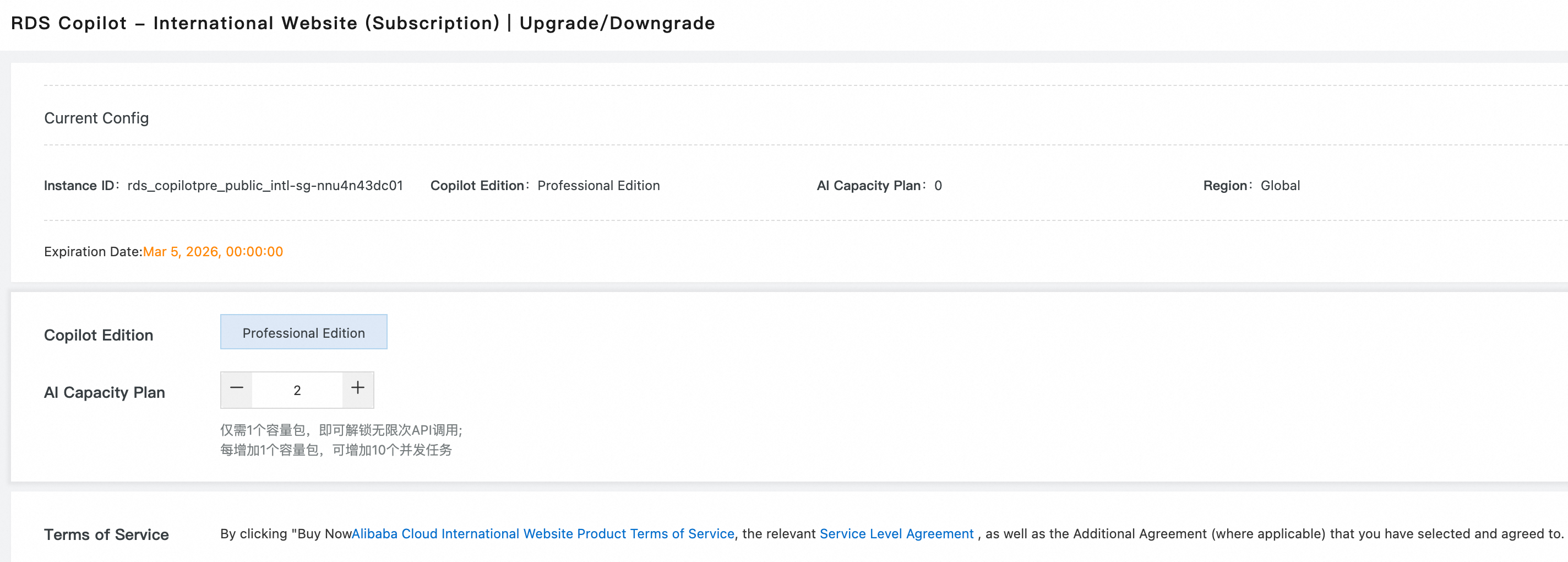Increase AI Capacity Plan with plus button
1568x562 pixels.
pyautogui.click(x=358, y=389)
